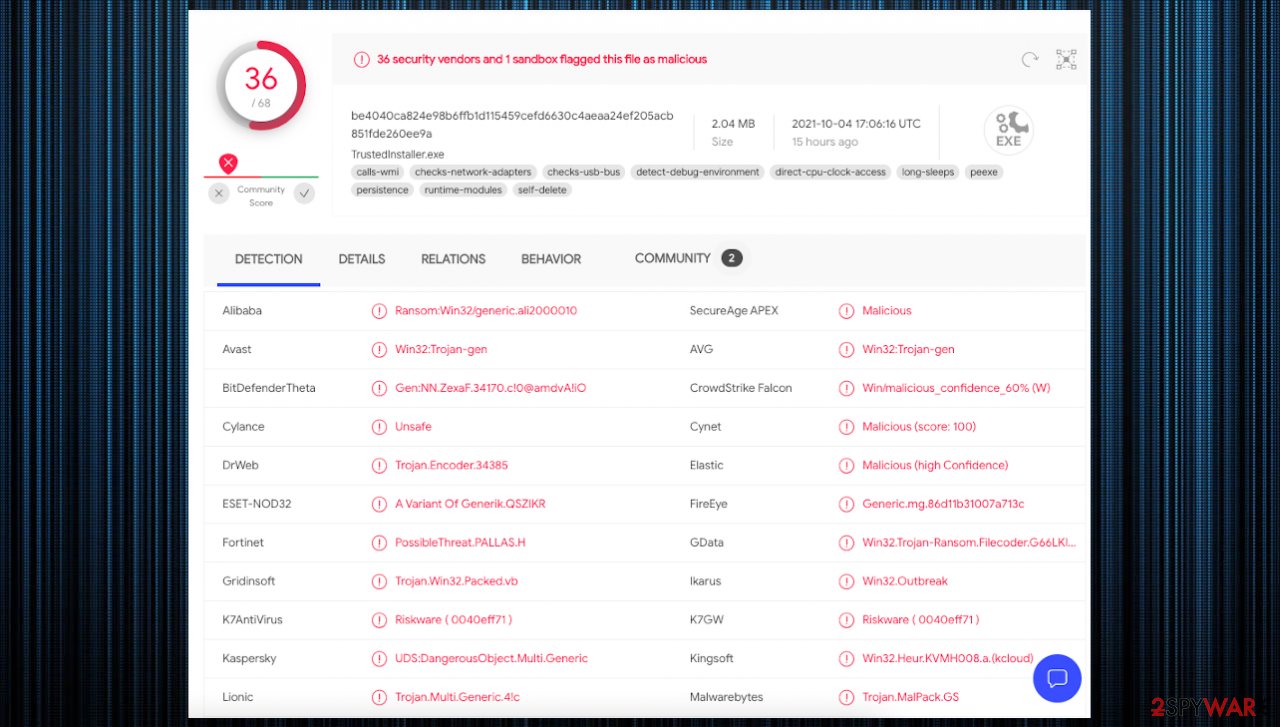Click the alert icon beside Win32:Trojan-gen for Avast
This screenshot has width=1280, height=727.
coord(379,350)
